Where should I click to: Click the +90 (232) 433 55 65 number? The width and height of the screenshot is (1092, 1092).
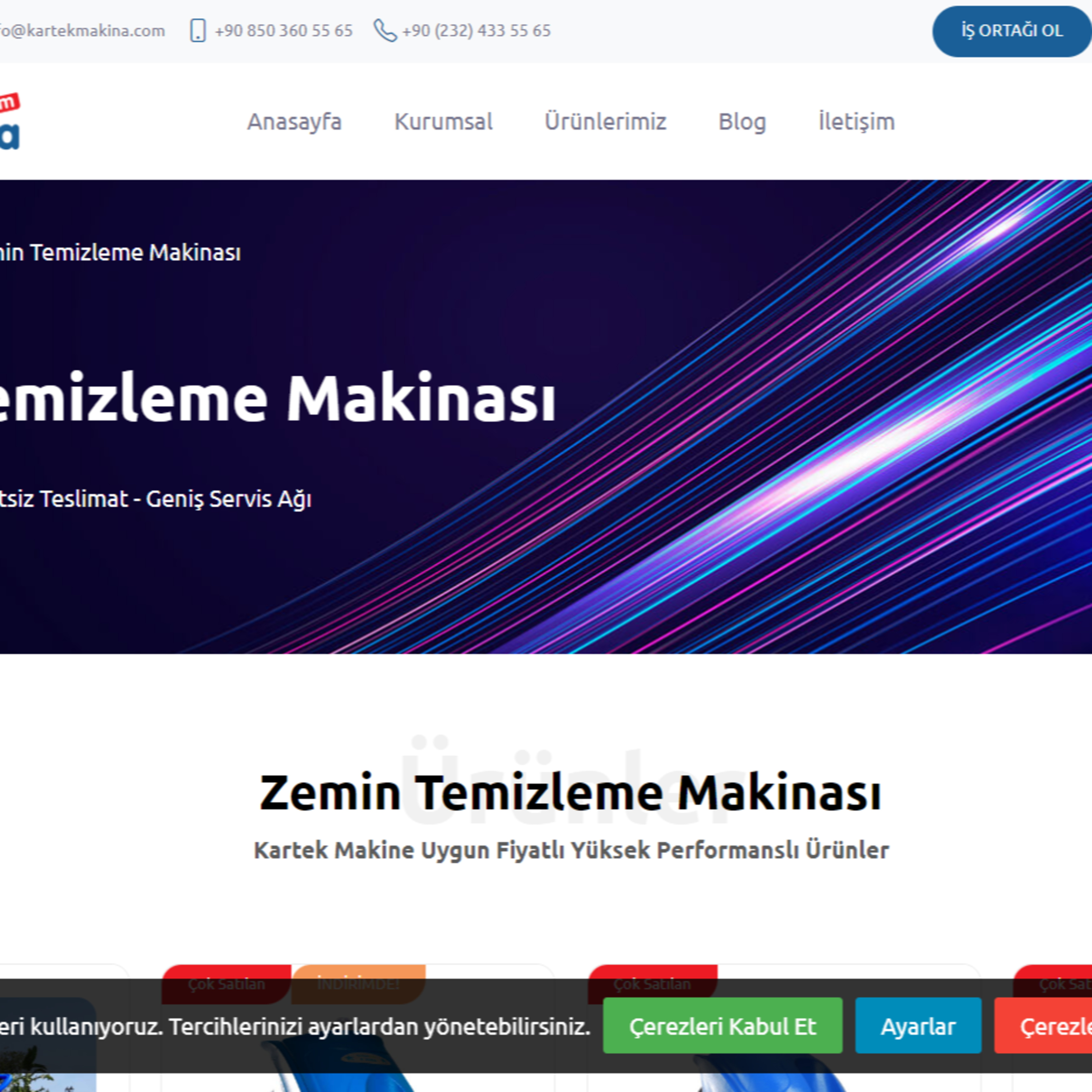pyautogui.click(x=476, y=31)
